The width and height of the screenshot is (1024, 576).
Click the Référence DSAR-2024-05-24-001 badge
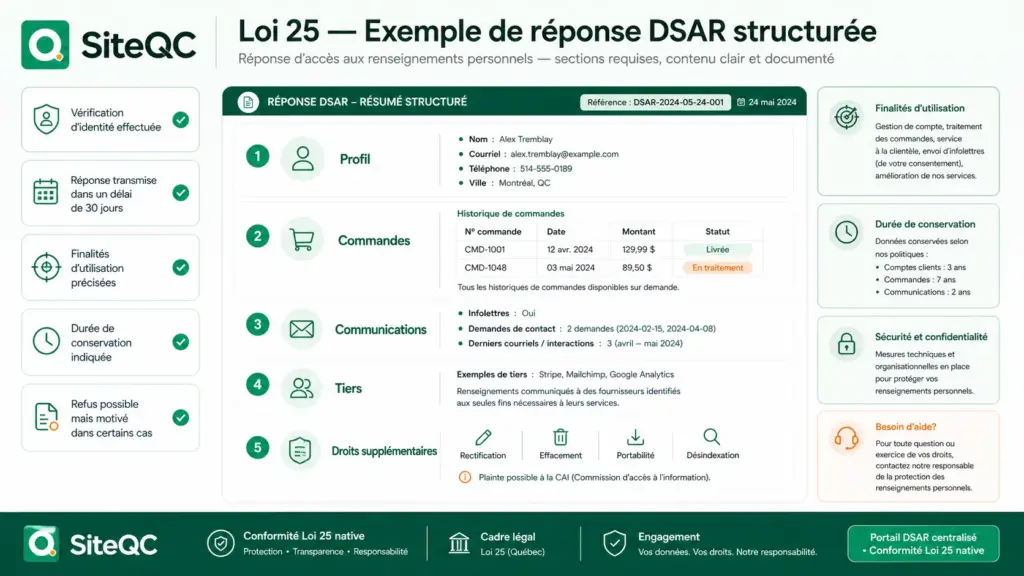pos(655,103)
